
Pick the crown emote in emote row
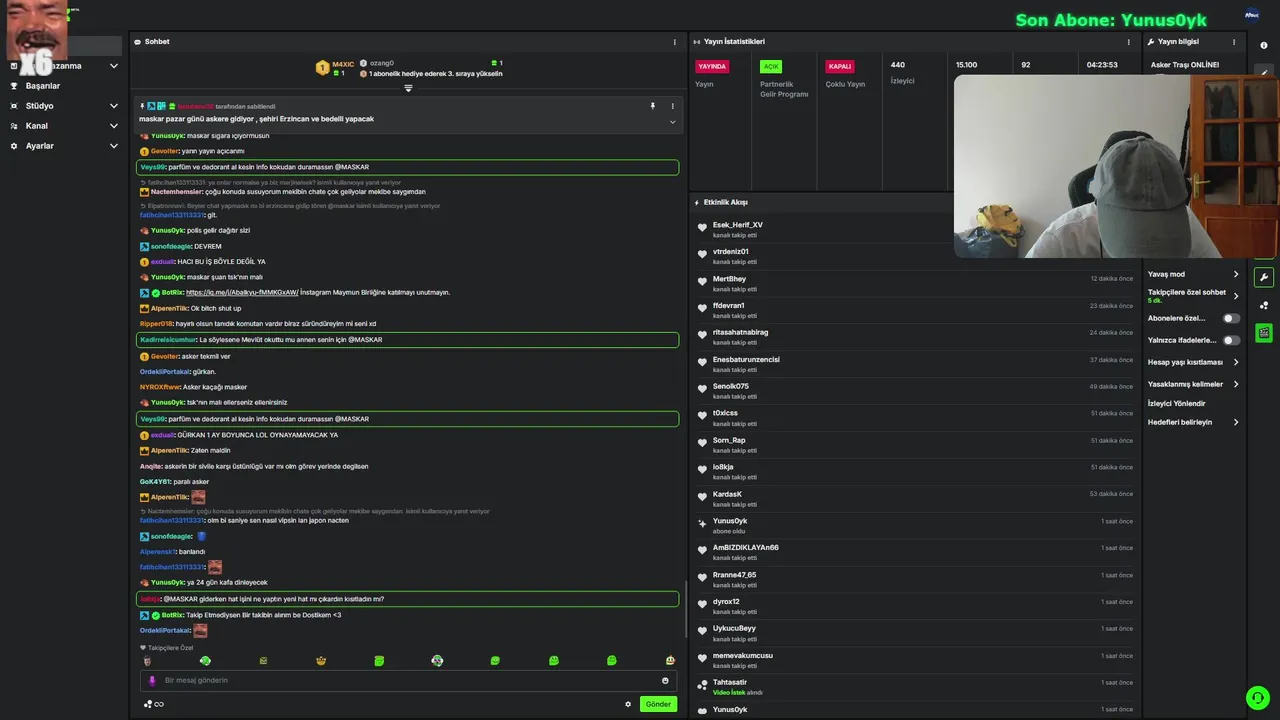point(321,661)
